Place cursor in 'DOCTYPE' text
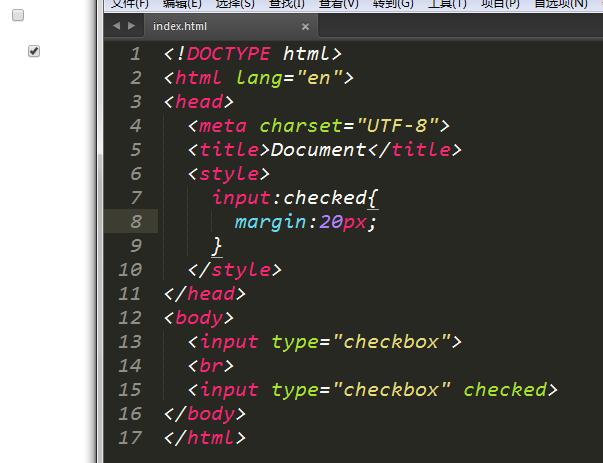603x463 pixels. tap(228, 54)
